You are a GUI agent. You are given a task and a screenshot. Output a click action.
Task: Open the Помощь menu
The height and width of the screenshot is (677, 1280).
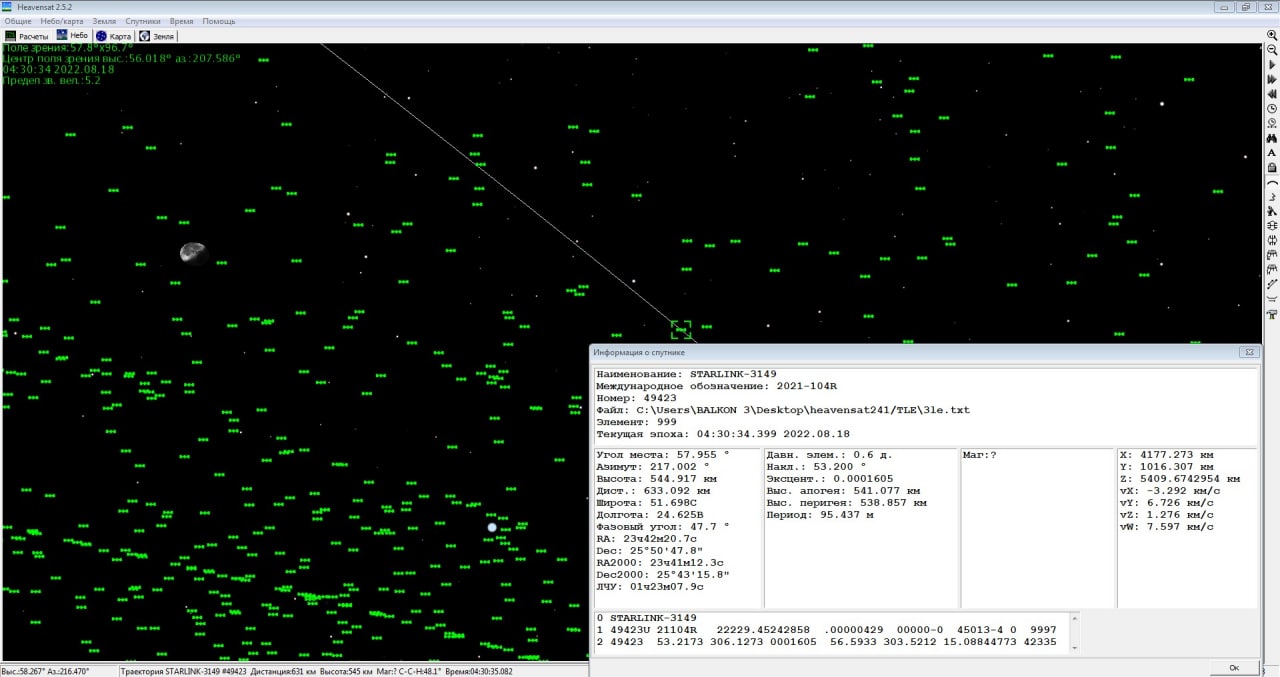point(219,21)
